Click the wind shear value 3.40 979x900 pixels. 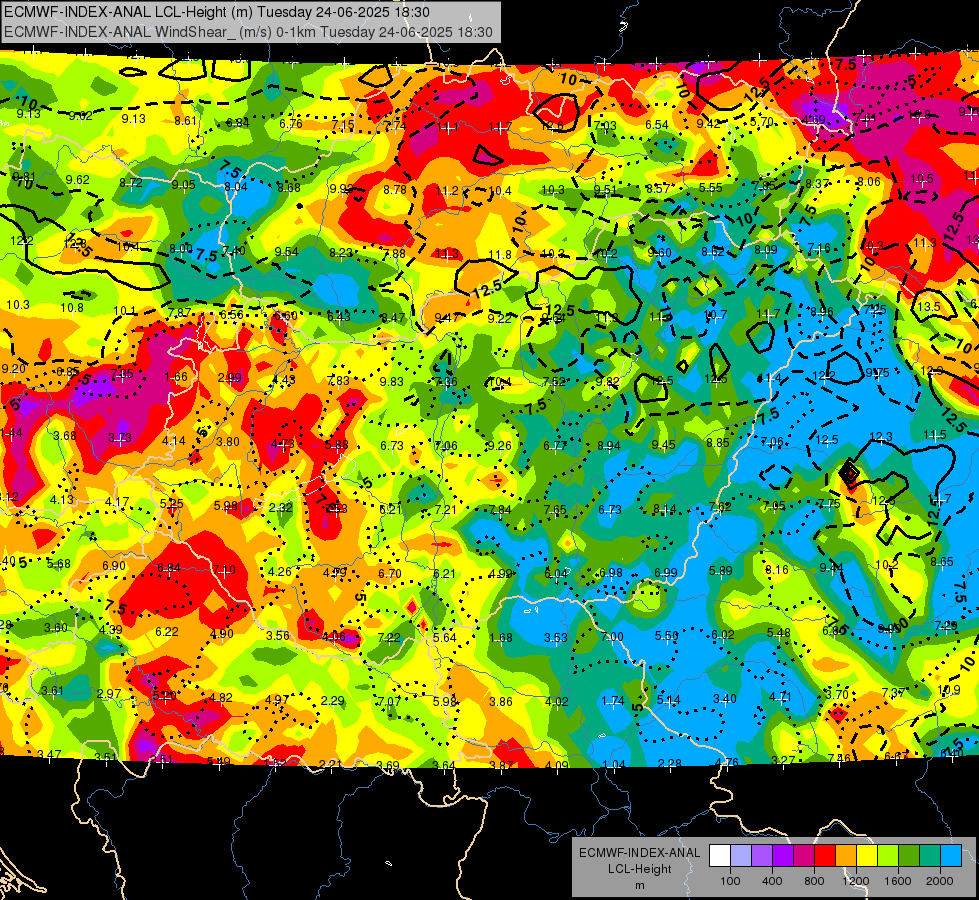tap(725, 698)
